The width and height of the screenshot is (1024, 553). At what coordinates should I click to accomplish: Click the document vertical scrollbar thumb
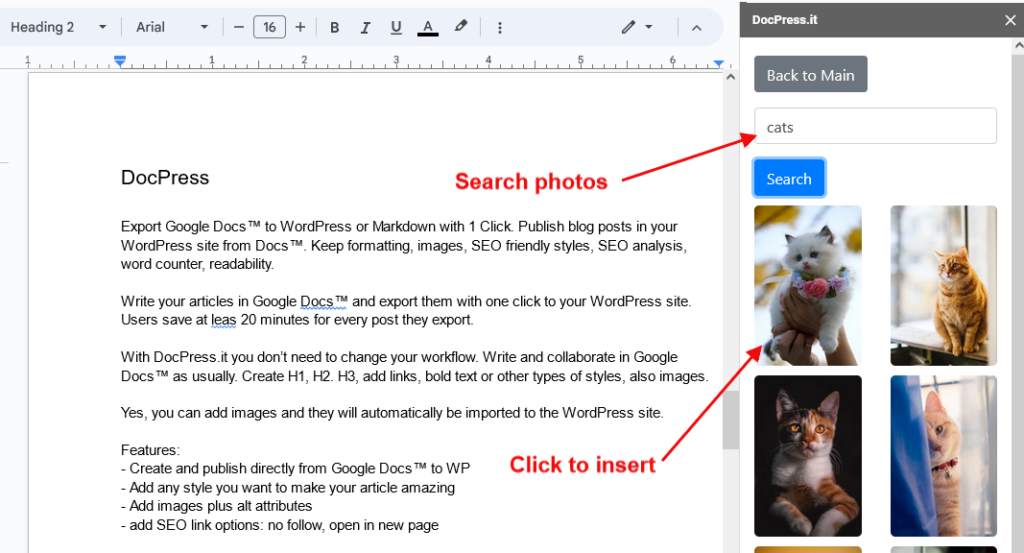click(730, 420)
